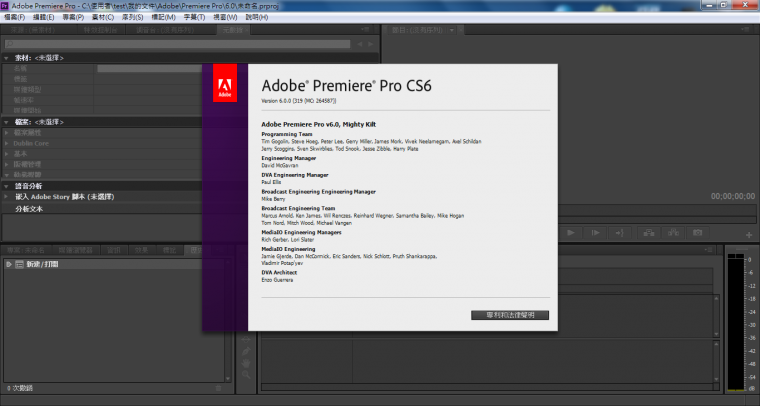Click the Export Frame camera icon
Viewport: 760px width, 406px height.
(x=697, y=233)
